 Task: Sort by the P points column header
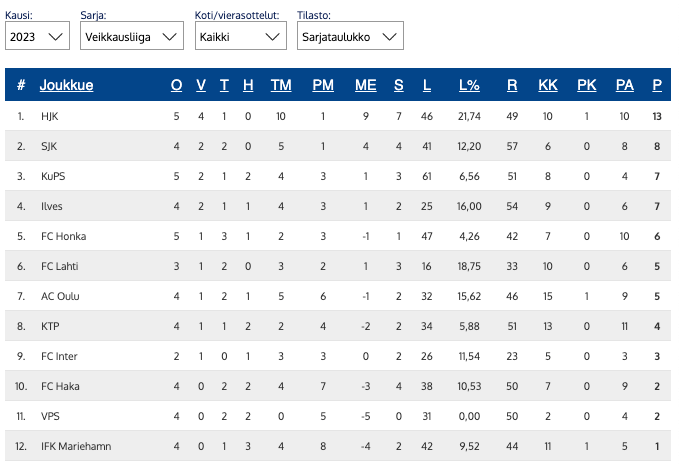tap(656, 86)
